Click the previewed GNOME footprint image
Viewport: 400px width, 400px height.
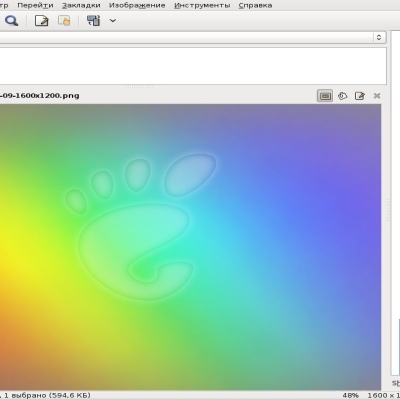point(190,247)
